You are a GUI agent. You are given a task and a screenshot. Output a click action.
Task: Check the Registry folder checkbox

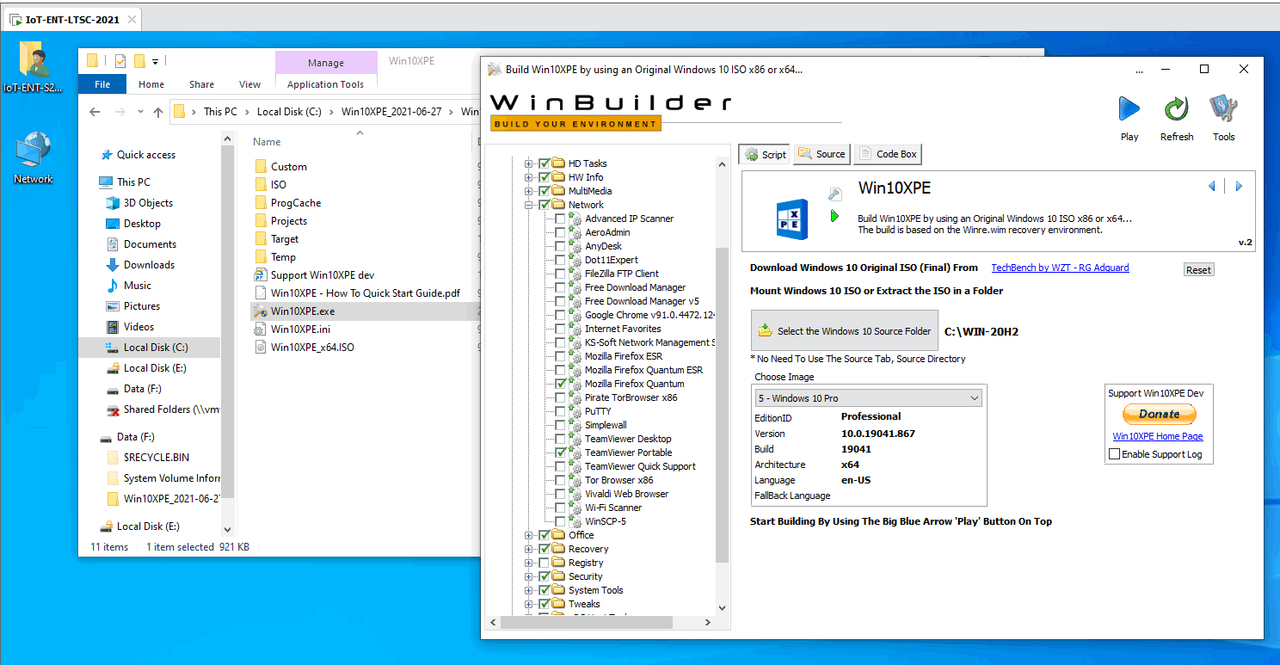[544, 563]
